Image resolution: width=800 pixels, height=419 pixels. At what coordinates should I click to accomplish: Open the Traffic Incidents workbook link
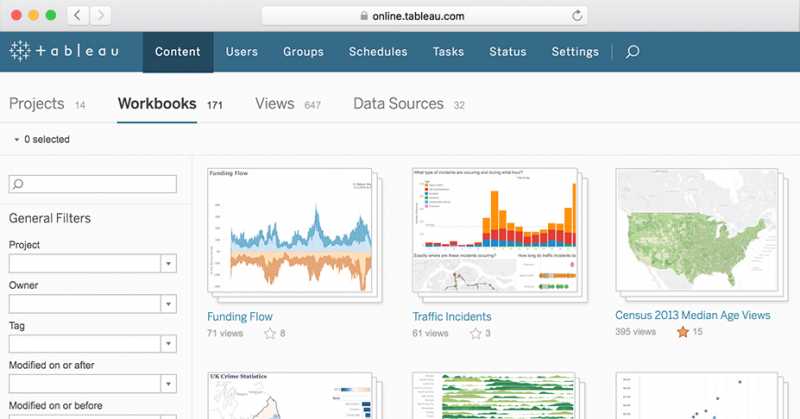click(452, 316)
